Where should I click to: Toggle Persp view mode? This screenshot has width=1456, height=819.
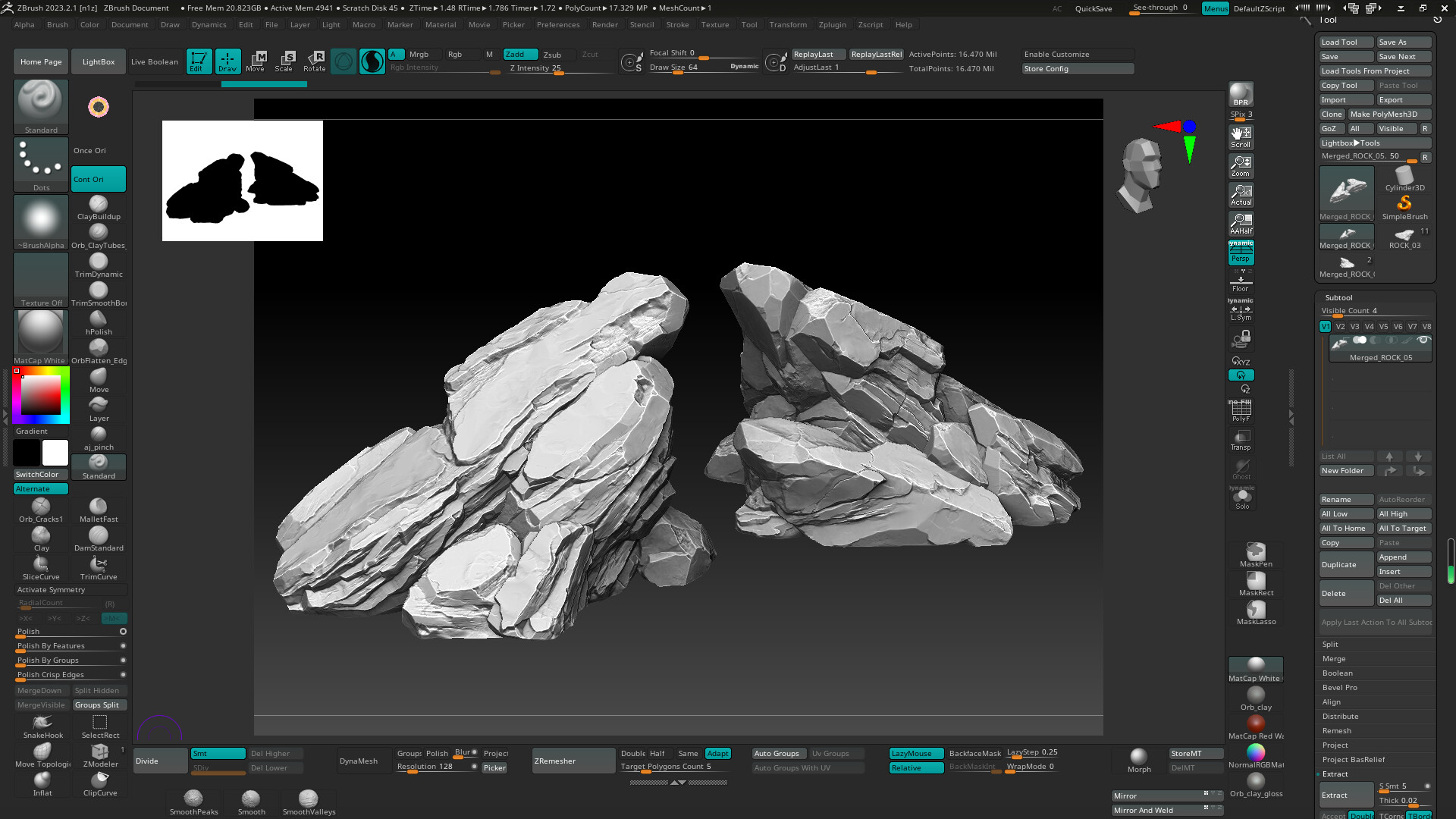pyautogui.click(x=1241, y=253)
